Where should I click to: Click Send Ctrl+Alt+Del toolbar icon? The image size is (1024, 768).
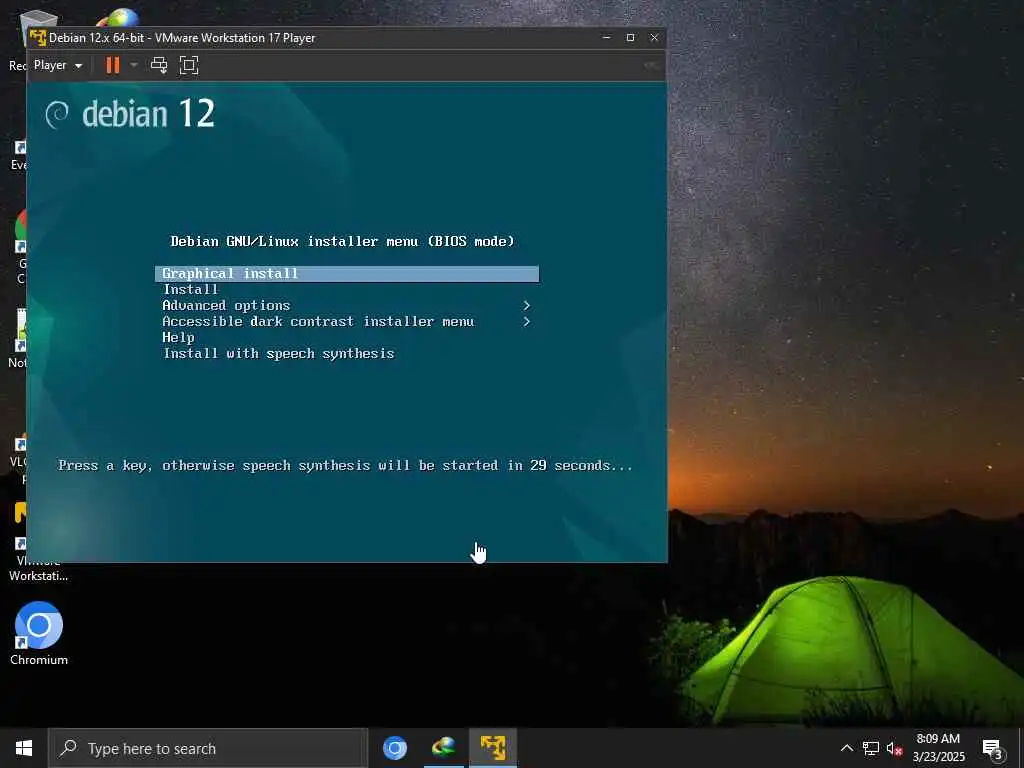pos(159,65)
